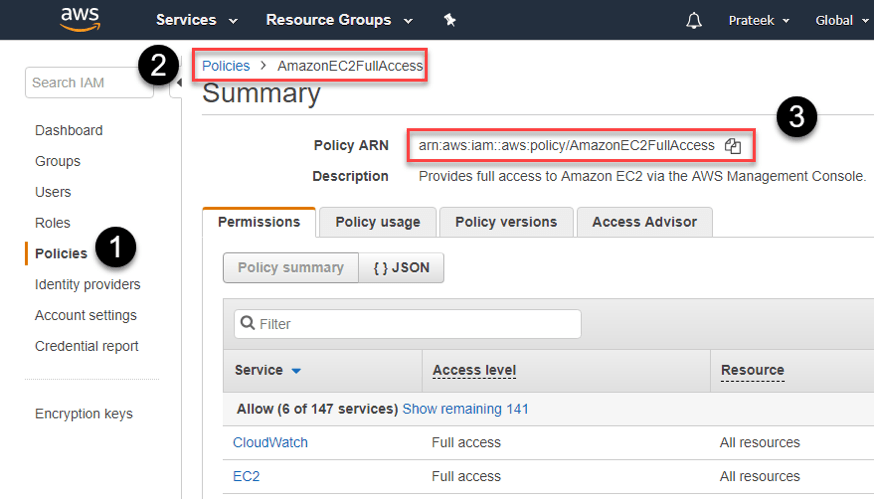Sort by the Service column header
The image size is (874, 499).
[x=267, y=370]
